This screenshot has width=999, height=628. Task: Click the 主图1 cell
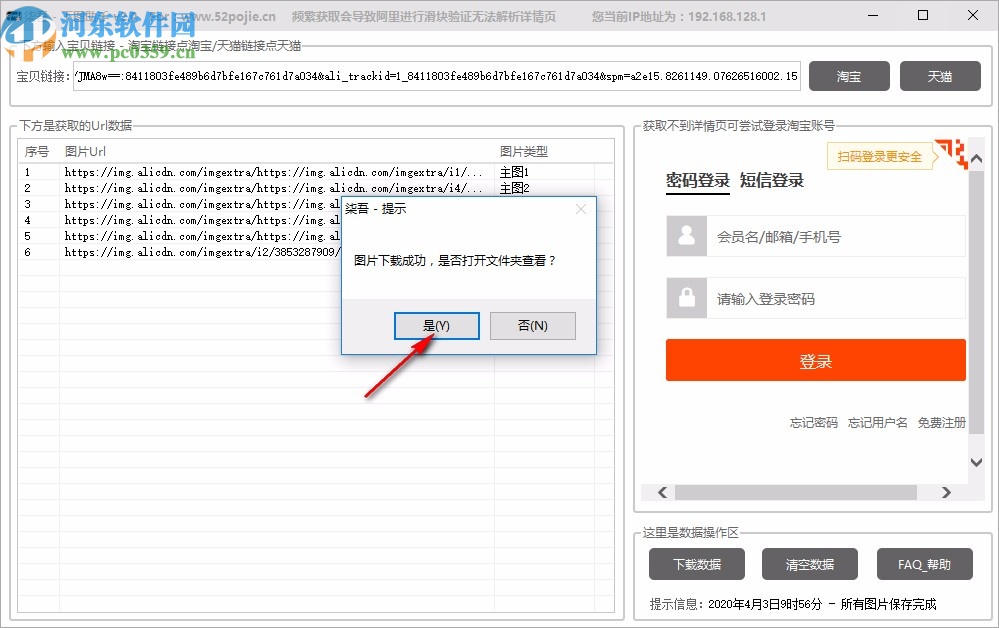pos(514,172)
